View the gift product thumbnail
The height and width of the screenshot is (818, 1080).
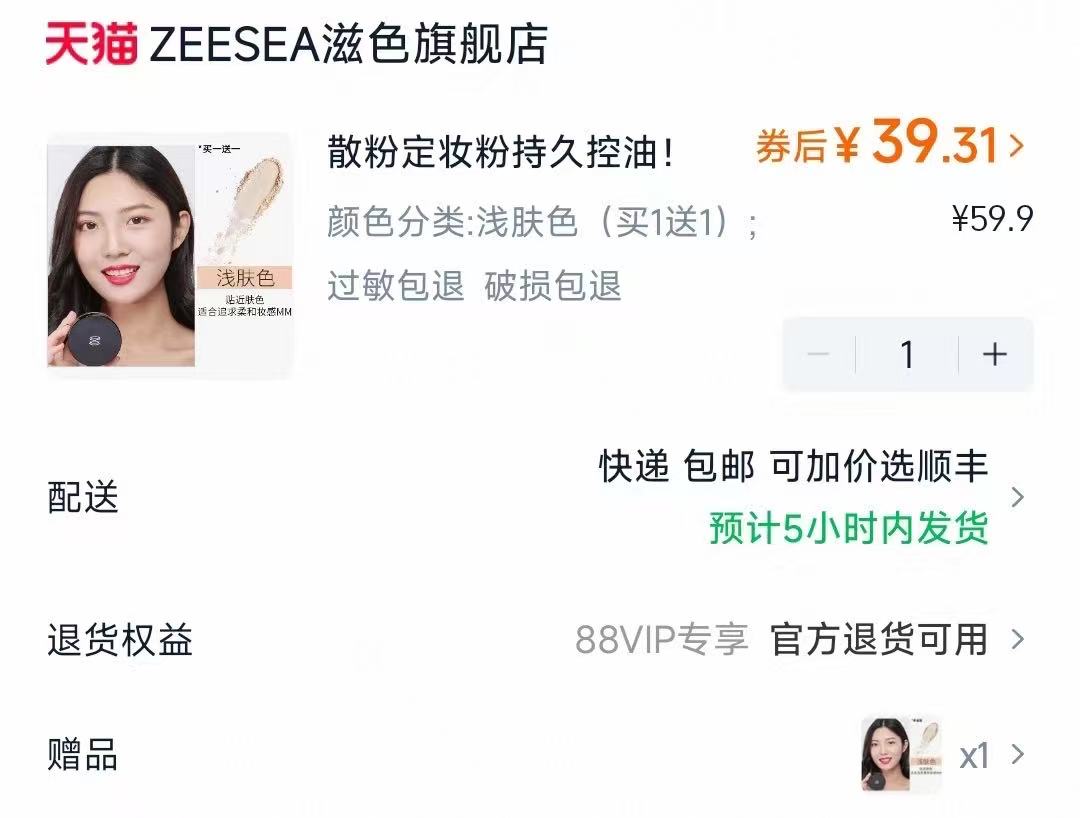click(902, 755)
